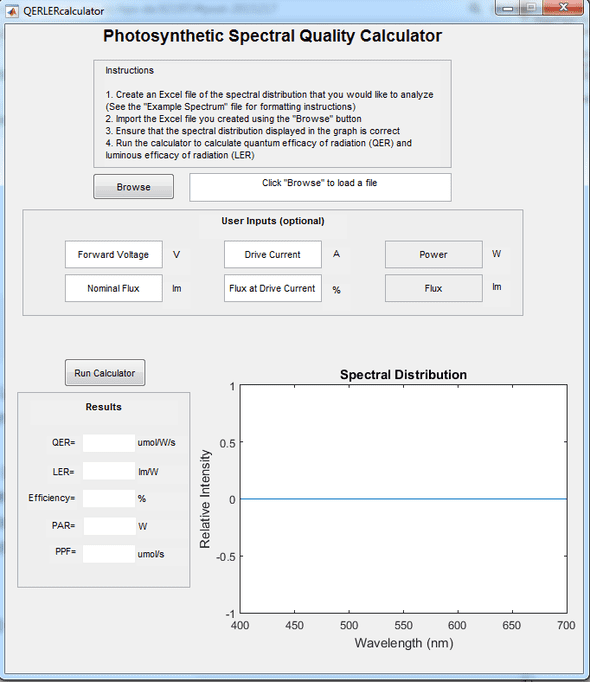Click the file path display box

pyautogui.click(x=320, y=187)
